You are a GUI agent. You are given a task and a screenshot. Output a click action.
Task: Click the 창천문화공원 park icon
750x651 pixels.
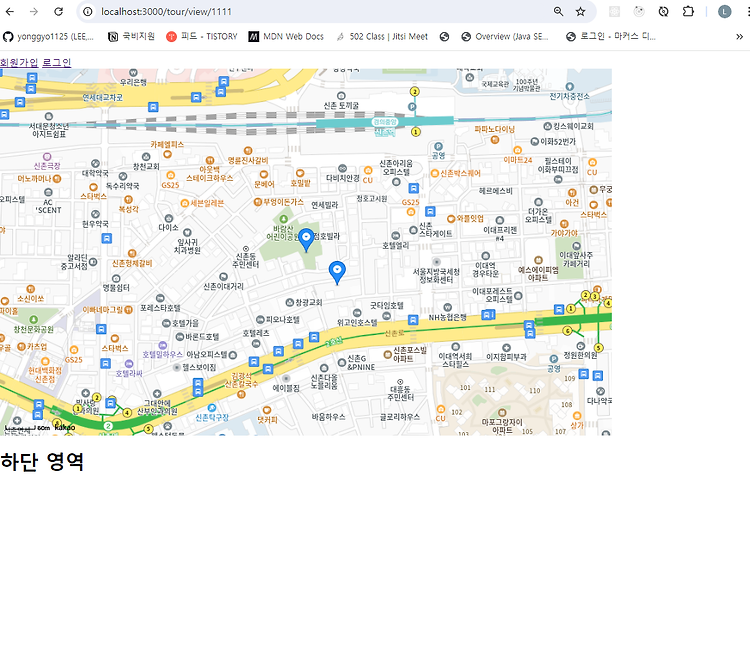coord(33,320)
